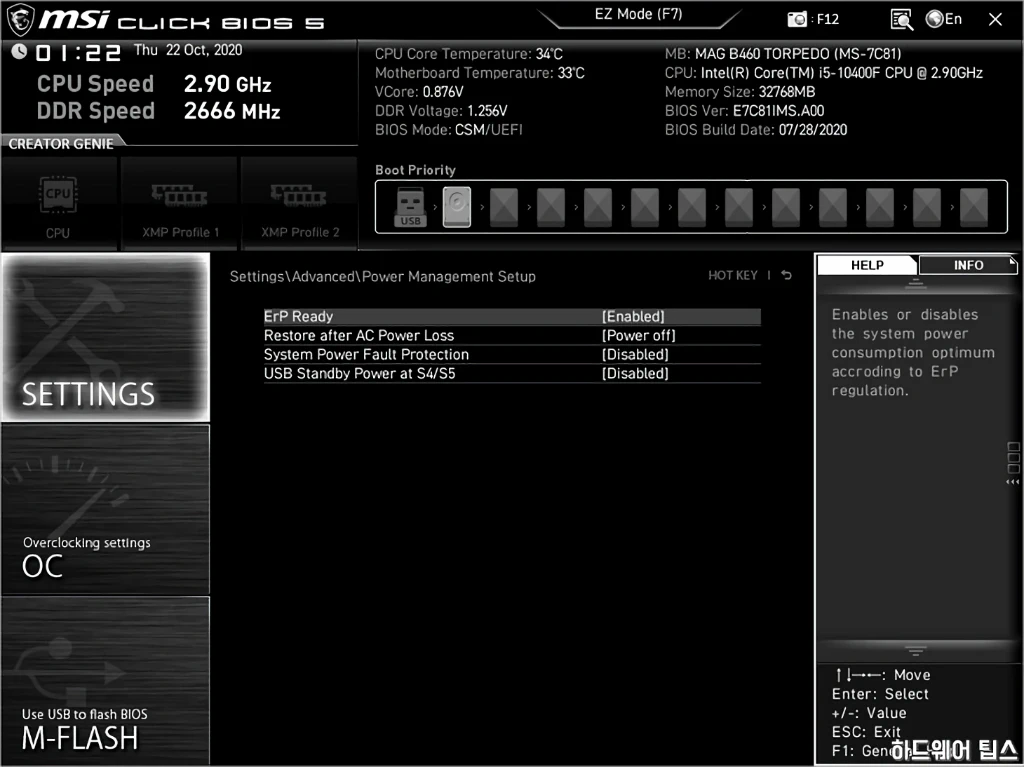Click the Memory Size 32768MB text
The height and width of the screenshot is (767, 1024).
pos(740,91)
